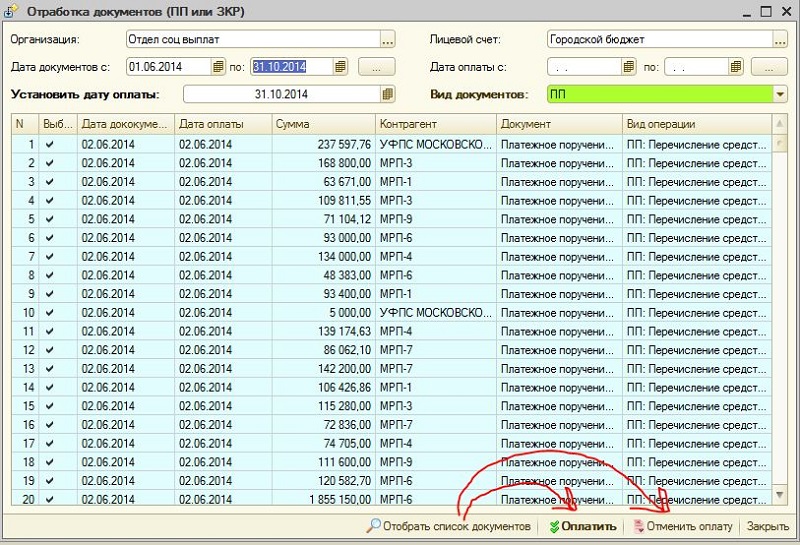Click ellipsis button next to Организация field
This screenshot has height=545, width=800.
tap(387, 40)
